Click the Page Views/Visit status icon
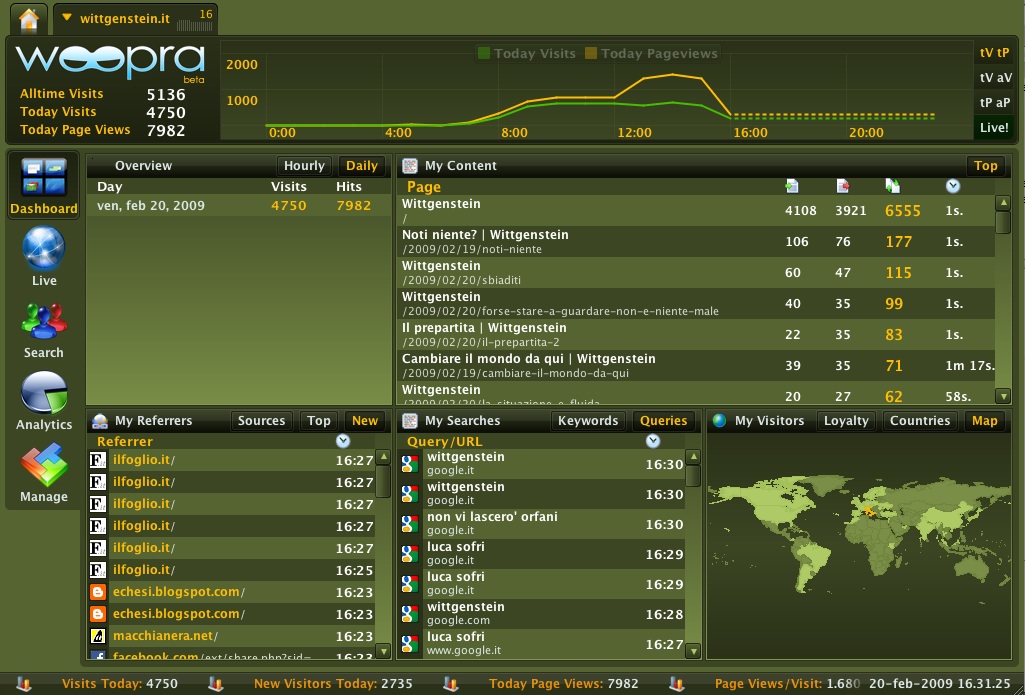The width and height of the screenshot is (1025, 695). tap(677, 684)
